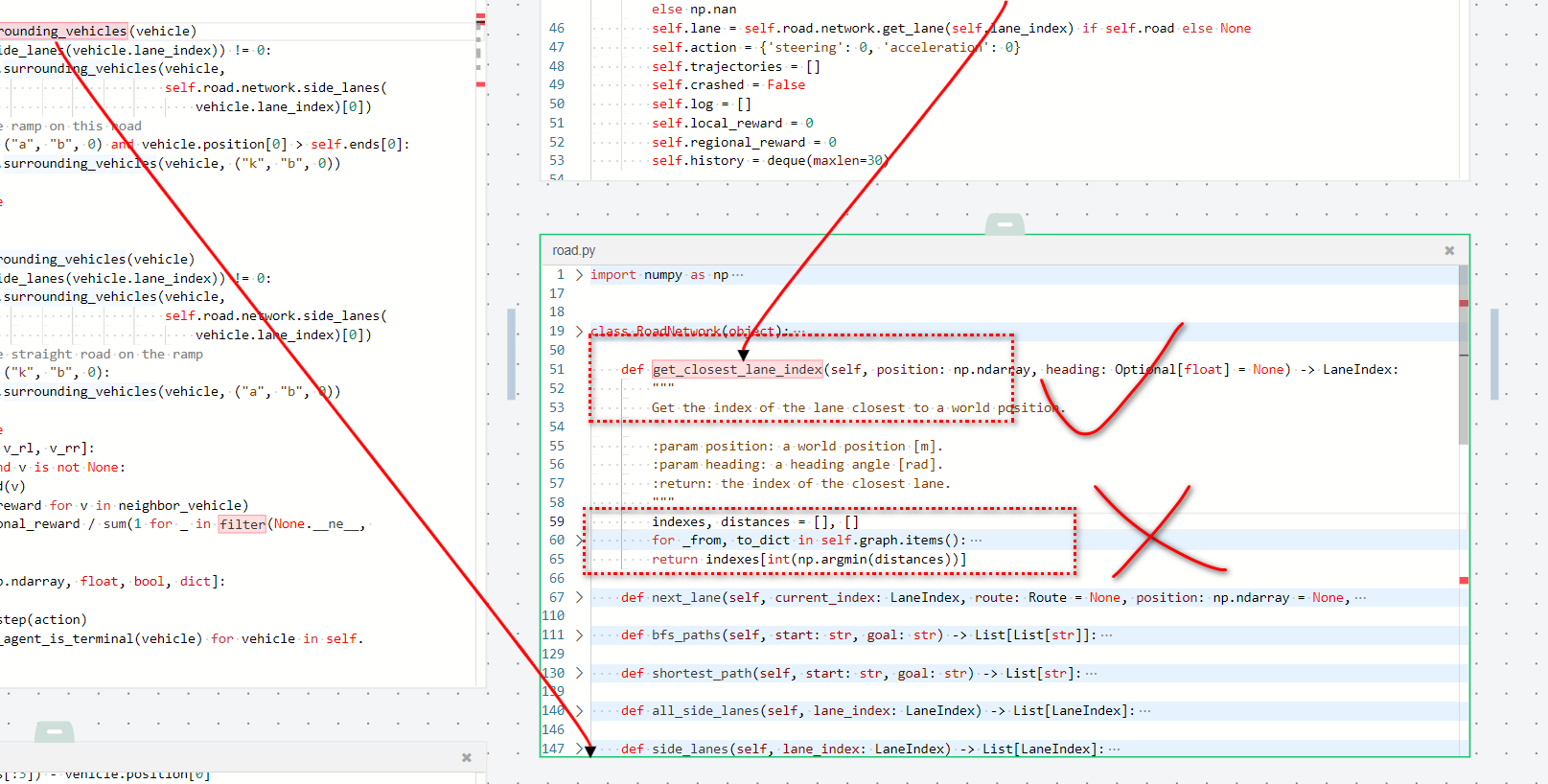1548x784 pixels.
Task: Click the highlighted get_closest_lane_index function name
Action: pyautogui.click(x=737, y=369)
